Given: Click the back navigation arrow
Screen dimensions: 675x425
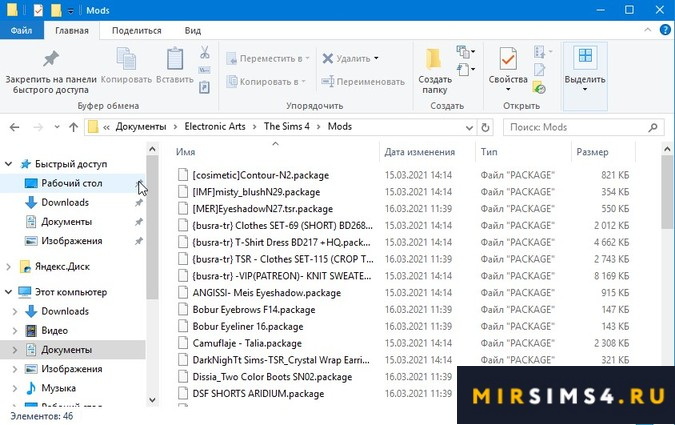Looking at the screenshot, I should point(15,127).
